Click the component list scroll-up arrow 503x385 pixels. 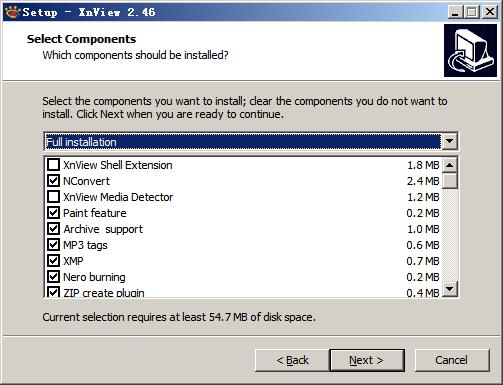[450, 165]
